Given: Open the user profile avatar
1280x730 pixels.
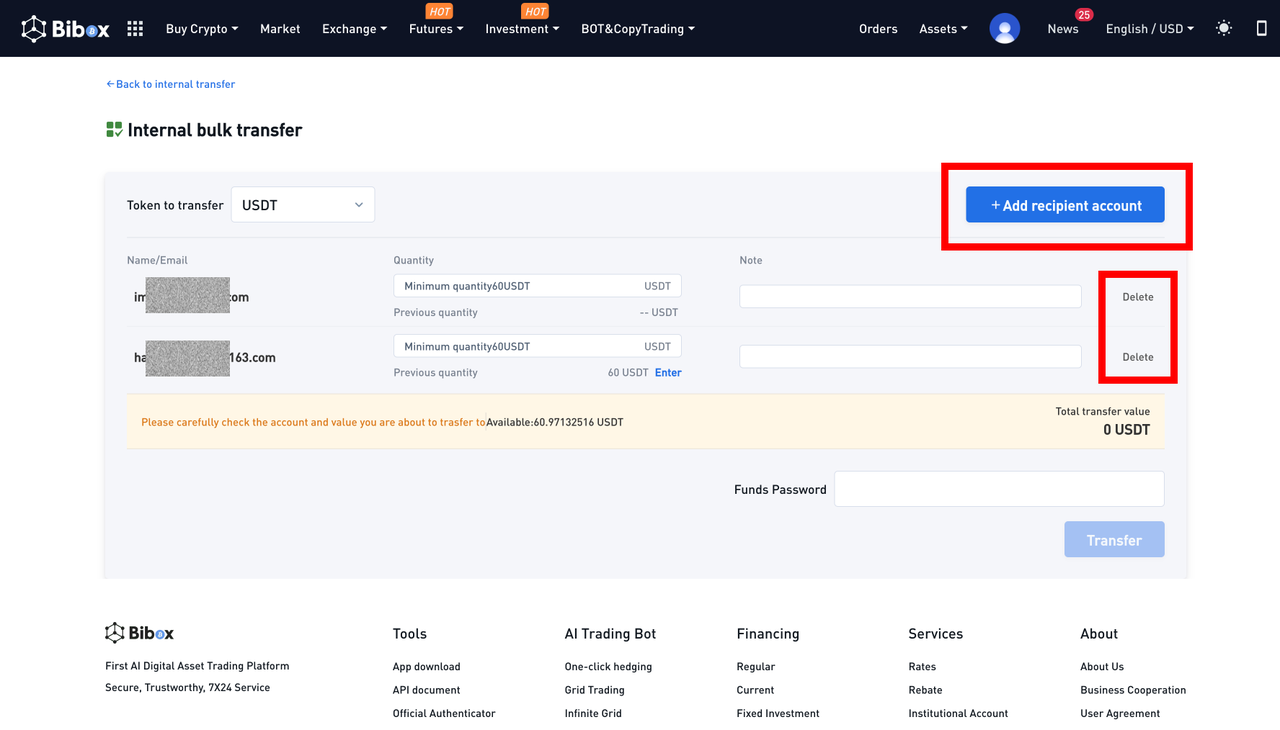Looking at the screenshot, I should coord(1004,29).
